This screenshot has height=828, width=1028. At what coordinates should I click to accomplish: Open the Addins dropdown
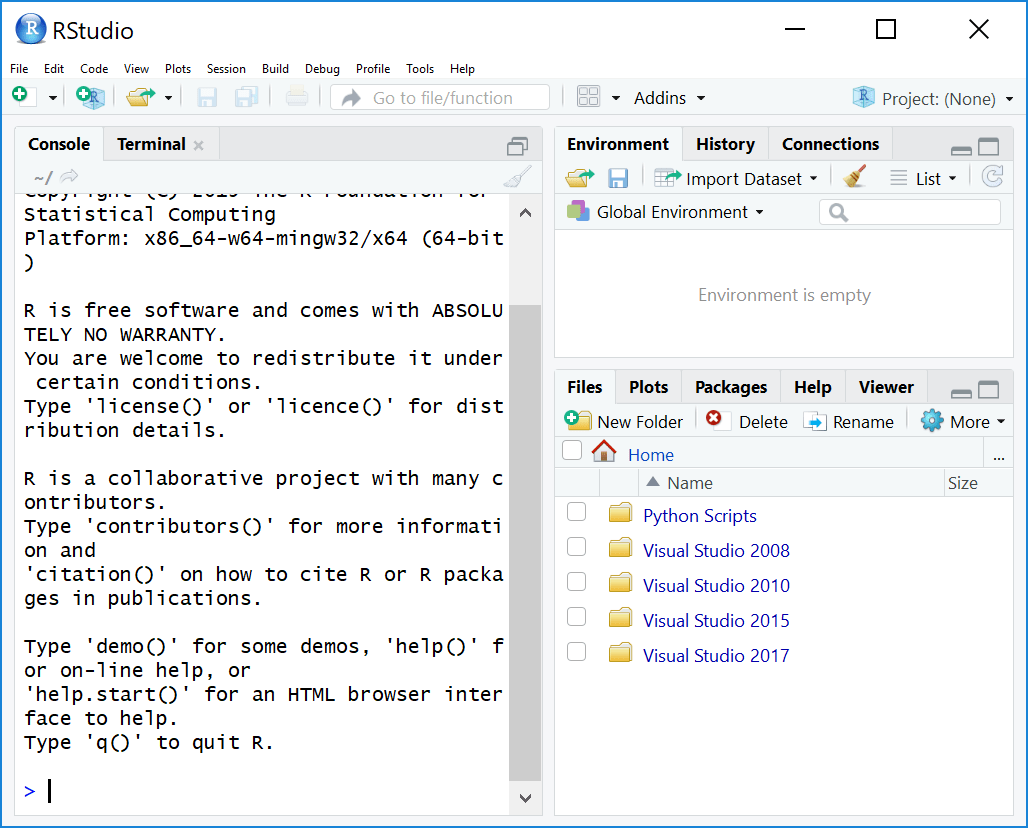[x=669, y=98]
